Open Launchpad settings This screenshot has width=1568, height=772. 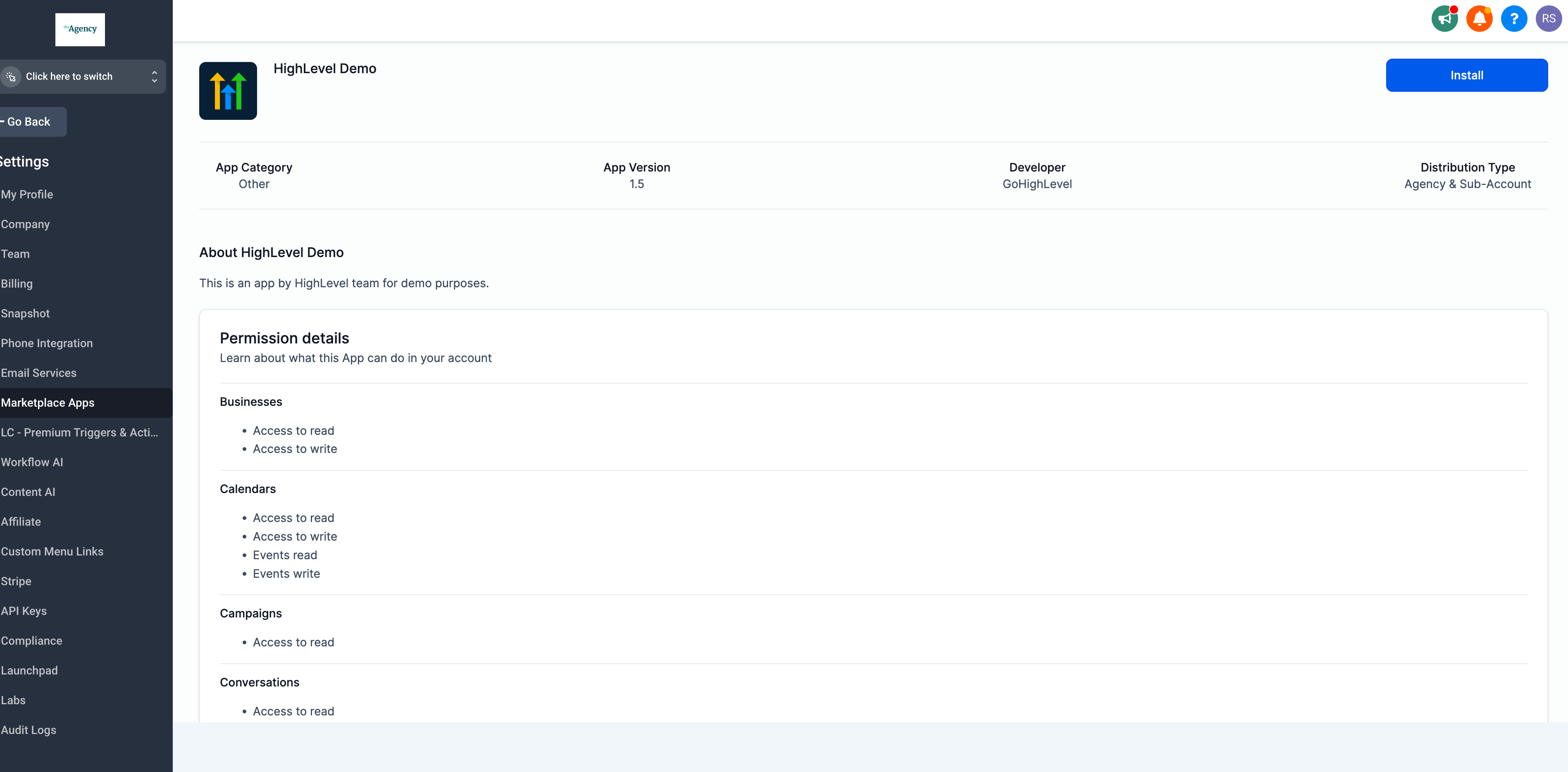point(29,671)
